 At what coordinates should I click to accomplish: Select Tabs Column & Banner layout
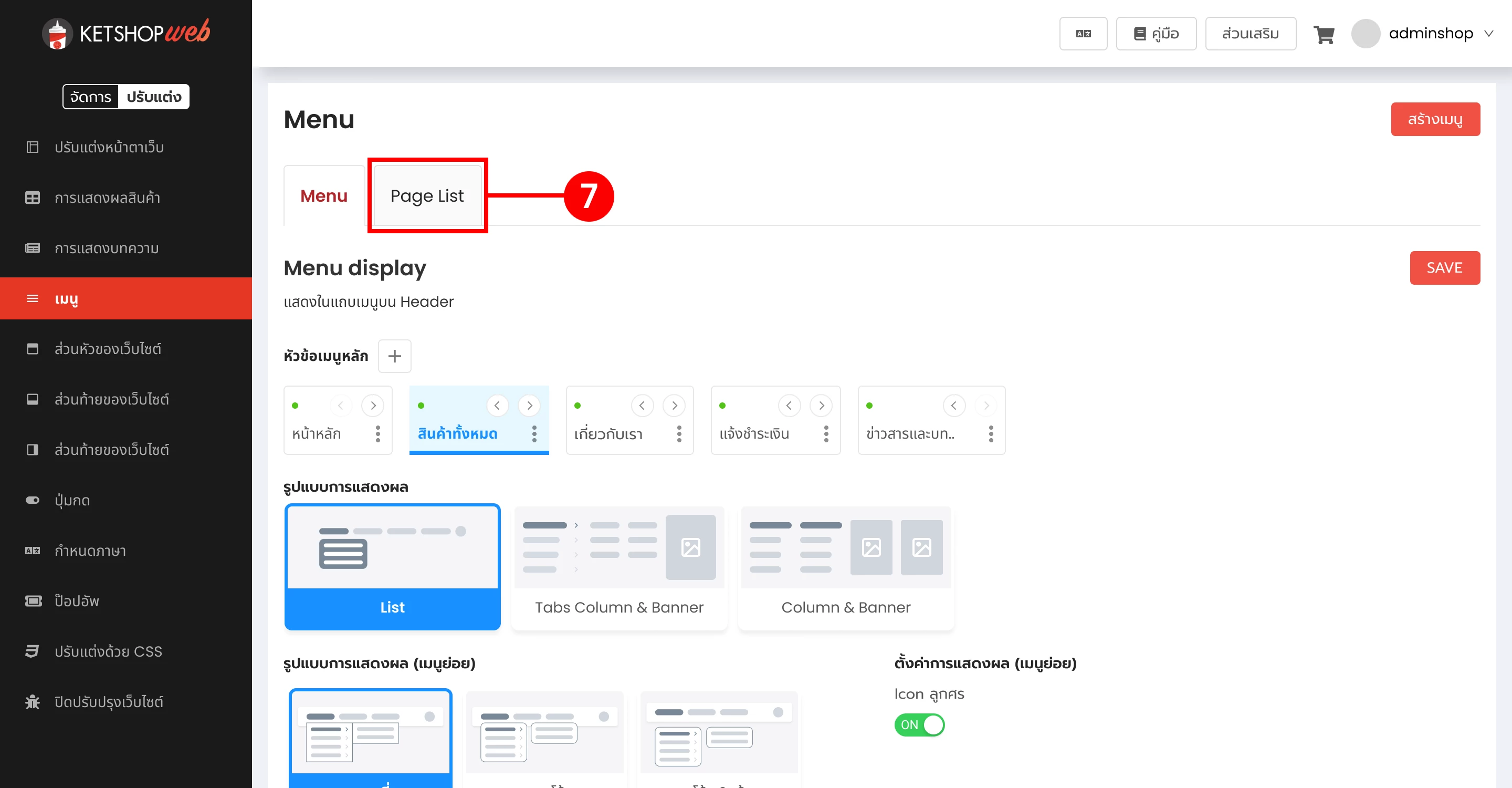[618, 567]
